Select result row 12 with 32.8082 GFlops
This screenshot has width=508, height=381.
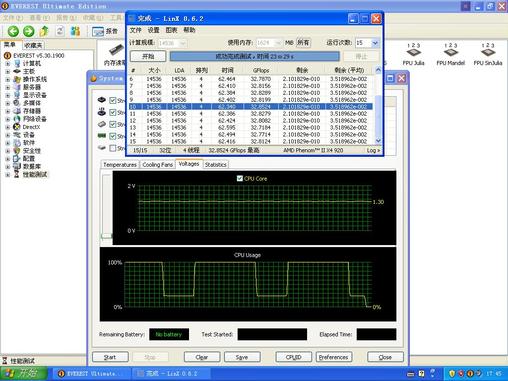pos(251,121)
